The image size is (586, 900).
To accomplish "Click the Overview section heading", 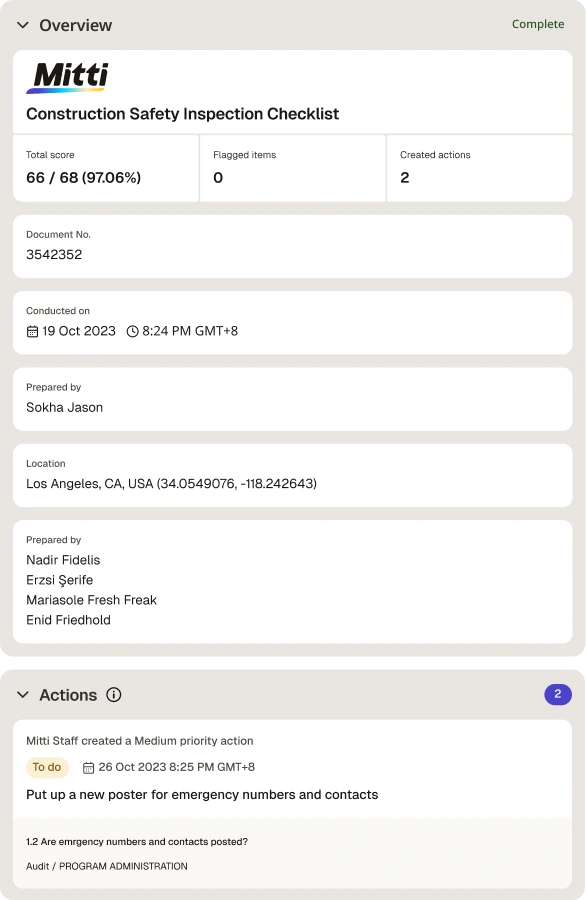I will point(76,25).
